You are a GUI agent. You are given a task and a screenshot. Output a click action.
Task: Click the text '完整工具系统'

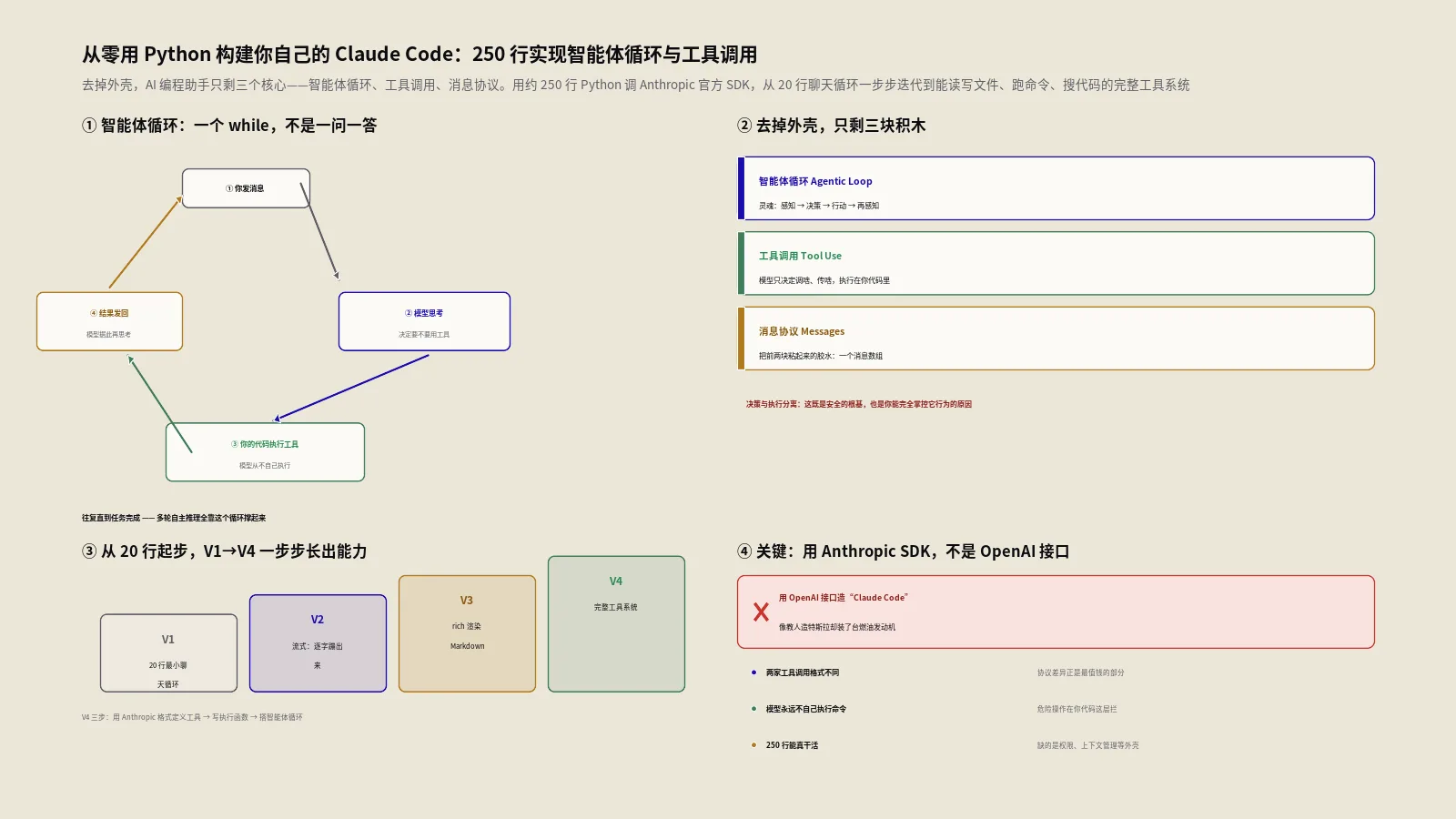[616, 607]
